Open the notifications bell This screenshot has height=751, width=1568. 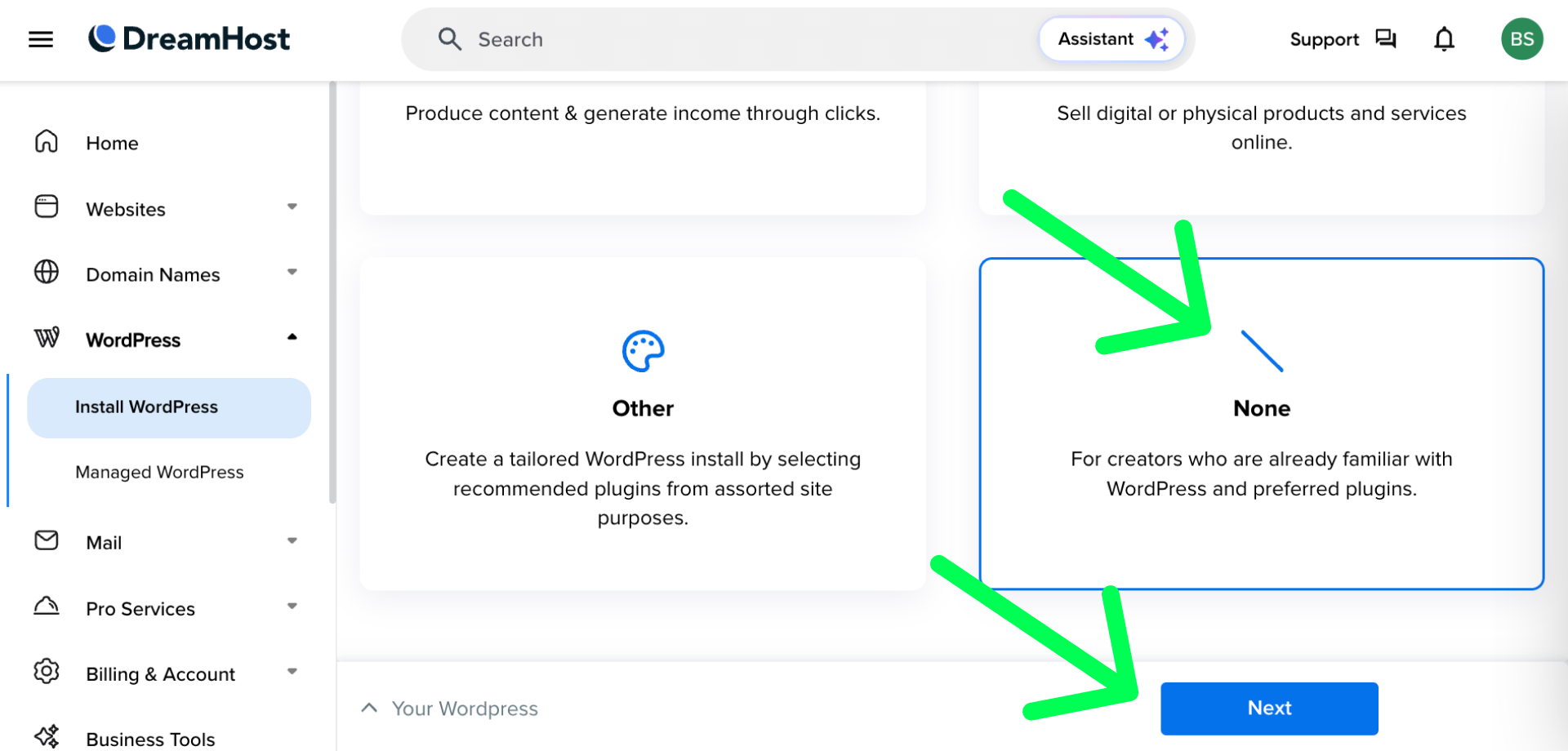click(1444, 39)
